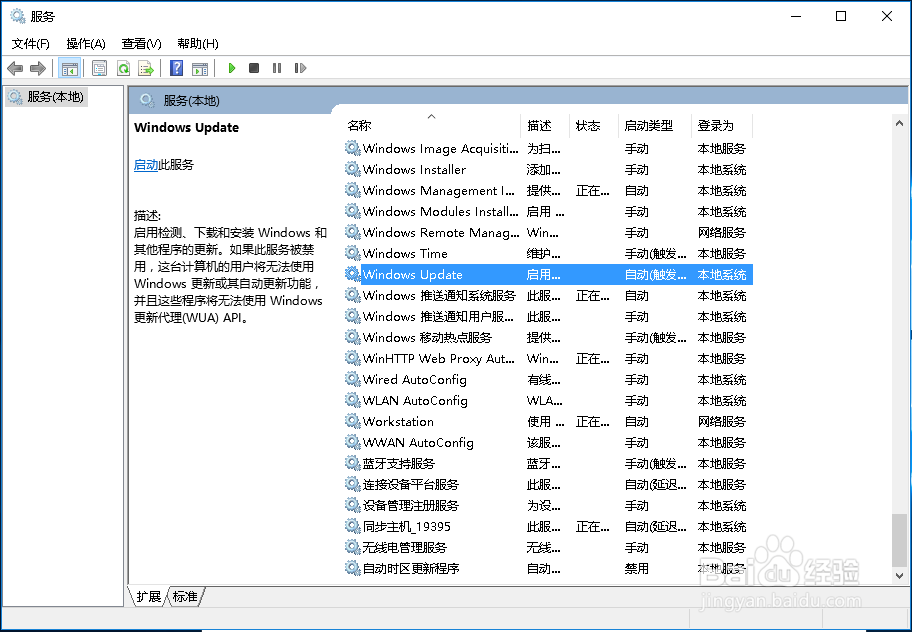Toggle Show/Hide Action Pane toolbar icon
Screen dimensions: 912x632
(200, 69)
